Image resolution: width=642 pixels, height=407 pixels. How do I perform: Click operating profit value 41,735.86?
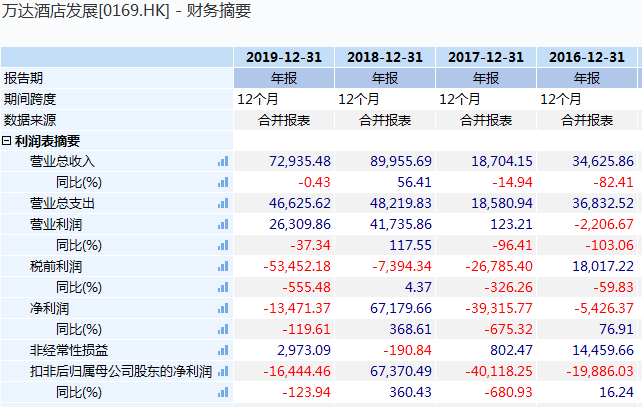[401, 224]
